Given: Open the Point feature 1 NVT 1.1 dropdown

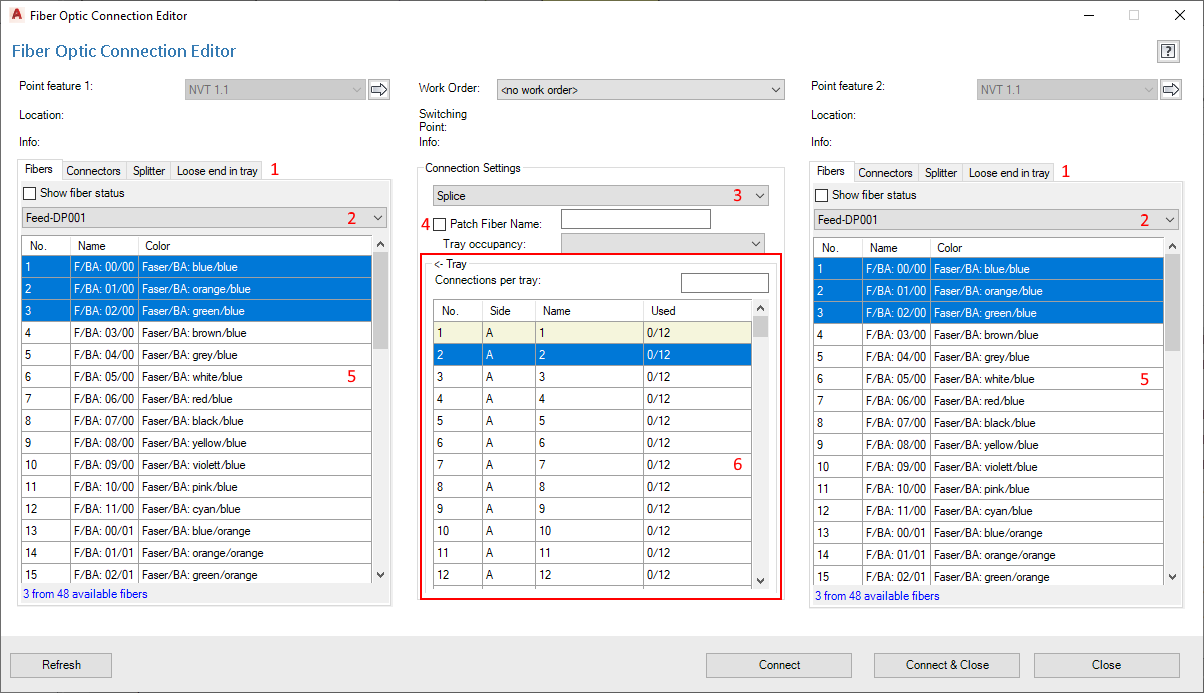Looking at the screenshot, I should [x=275, y=90].
